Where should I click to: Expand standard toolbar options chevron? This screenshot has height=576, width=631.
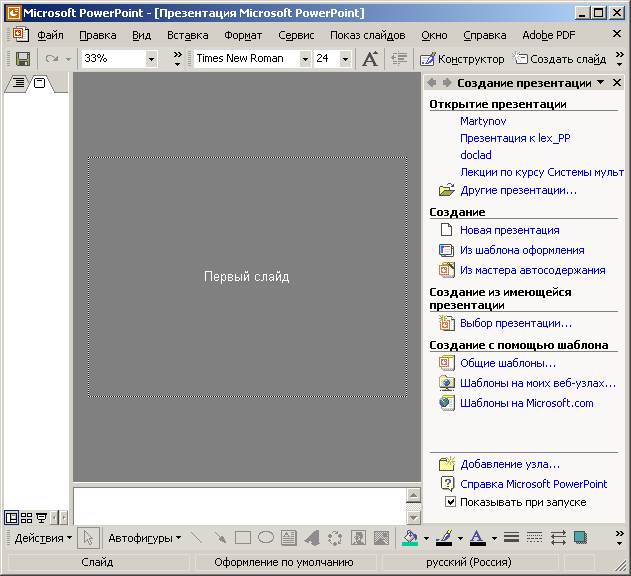pyautogui.click(x=177, y=59)
